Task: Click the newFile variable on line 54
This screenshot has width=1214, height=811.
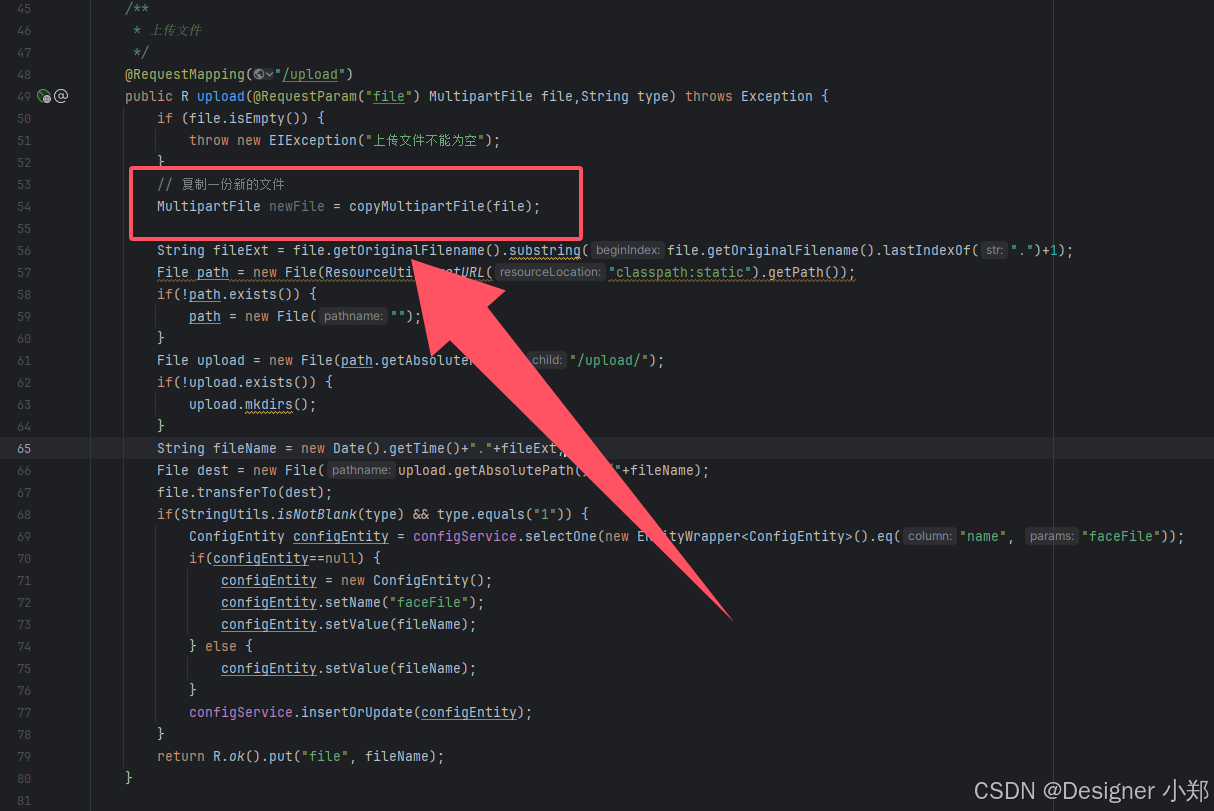Action: click(x=297, y=206)
